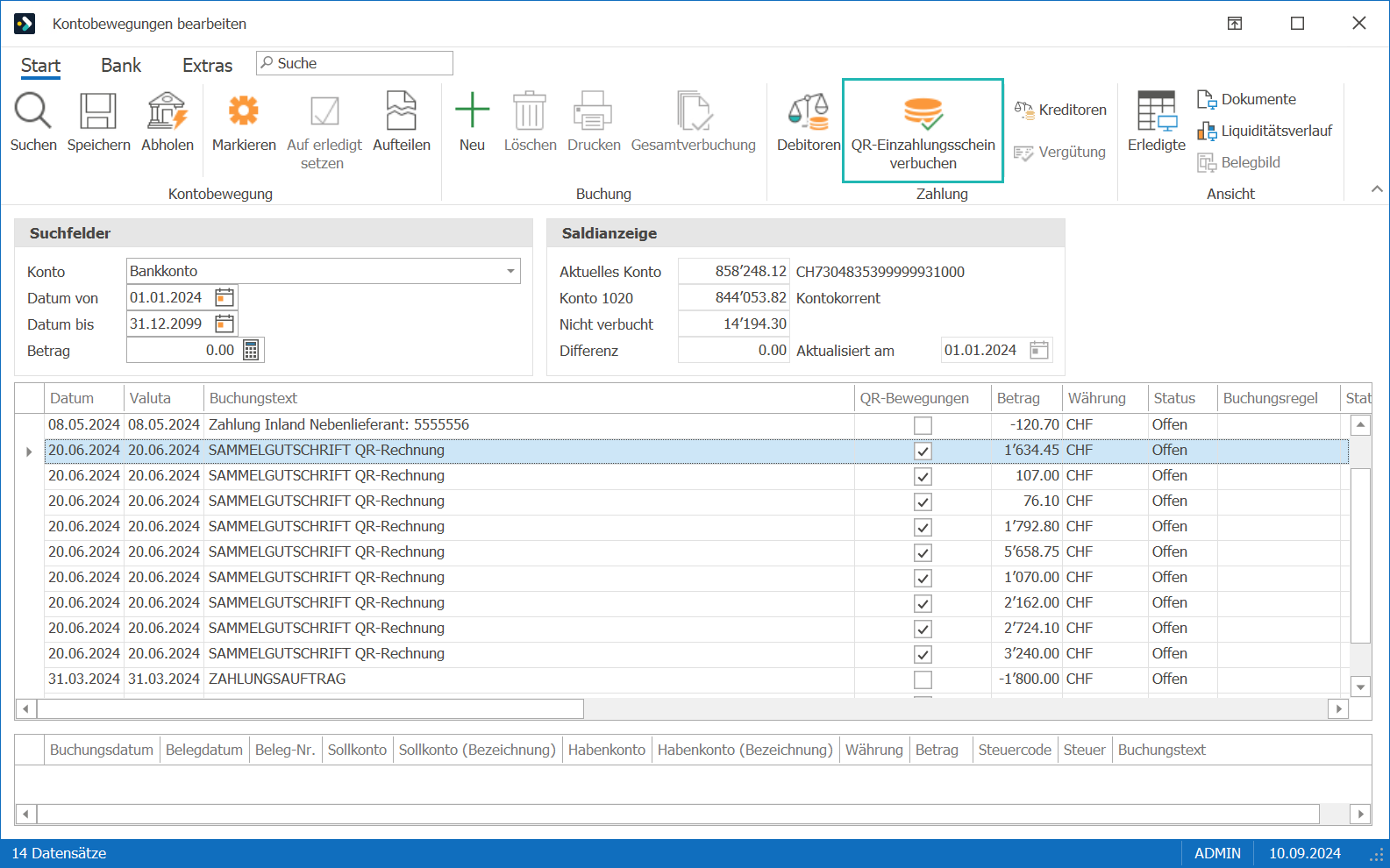Open Dokumente view
This screenshot has width=1390, height=868.
(x=1246, y=100)
